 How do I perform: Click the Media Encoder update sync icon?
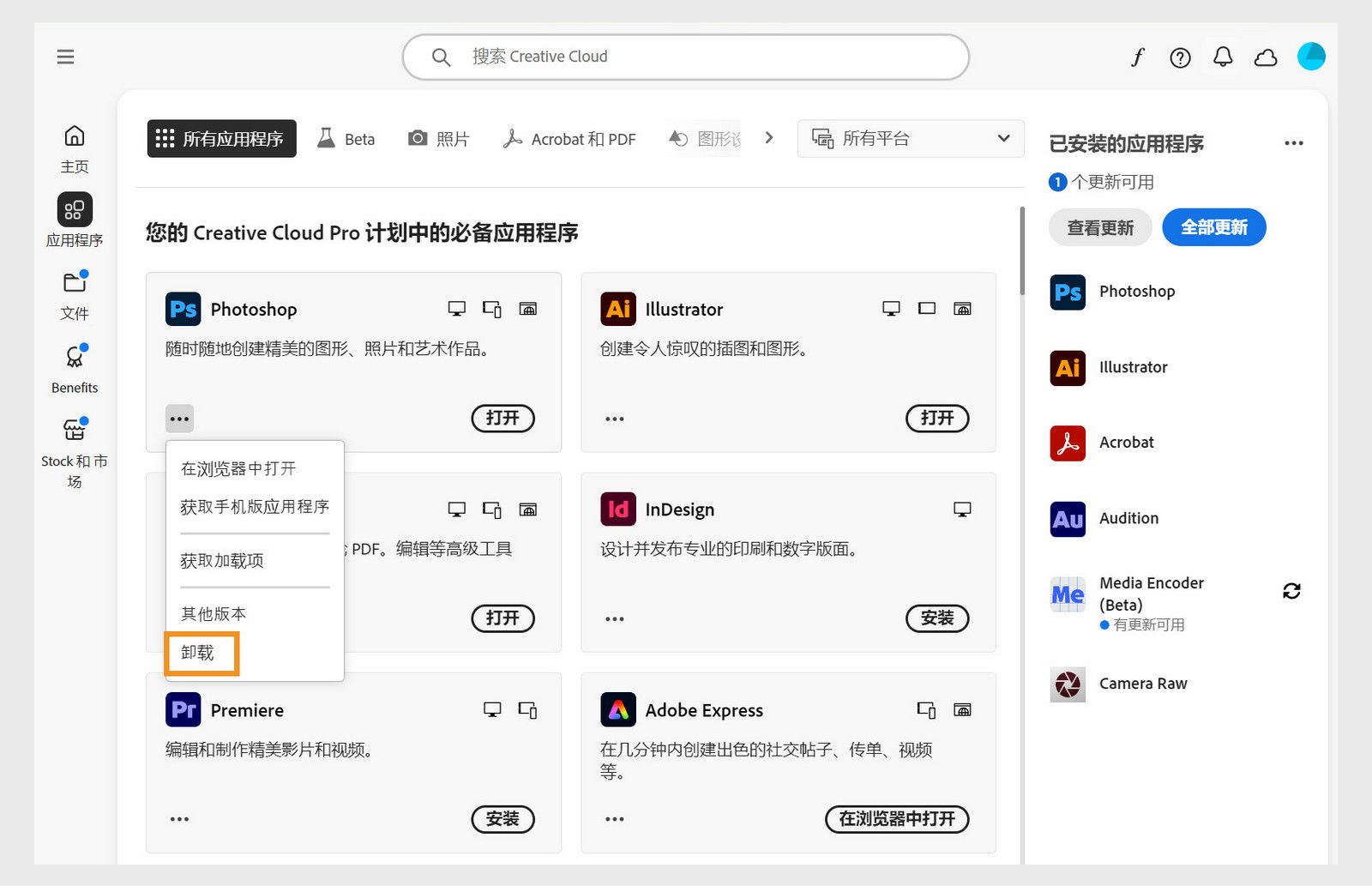pos(1291,591)
